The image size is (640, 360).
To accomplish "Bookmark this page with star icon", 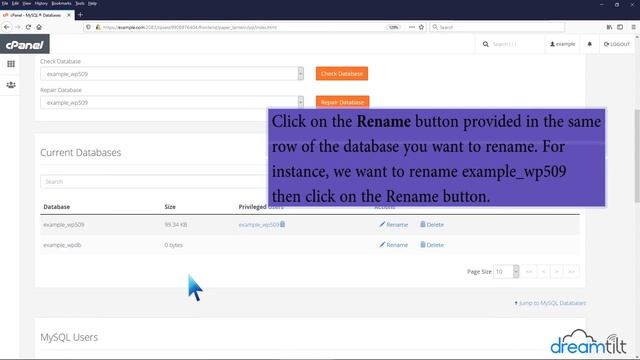I will click(421, 27).
